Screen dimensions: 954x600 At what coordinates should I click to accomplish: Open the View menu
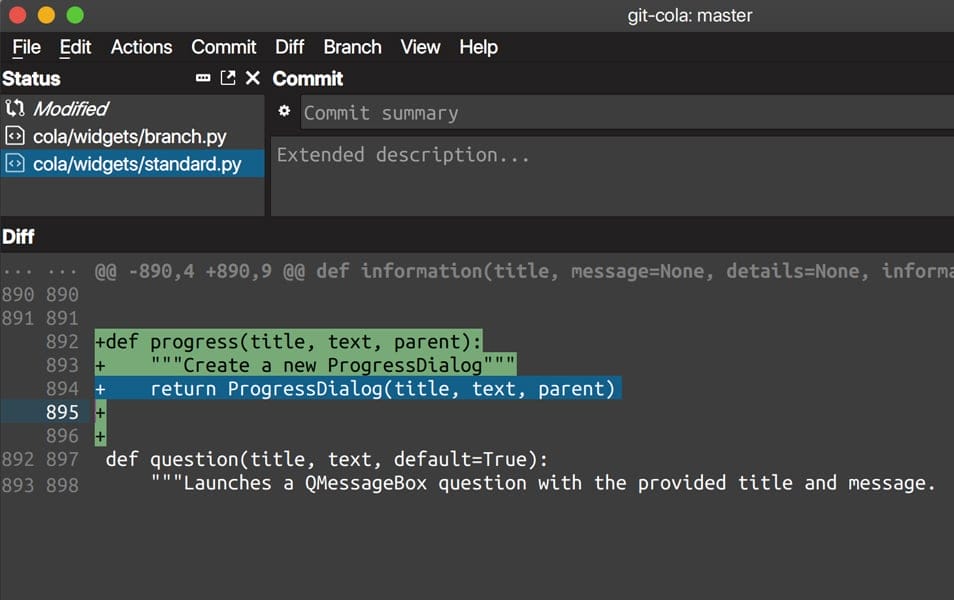point(419,47)
